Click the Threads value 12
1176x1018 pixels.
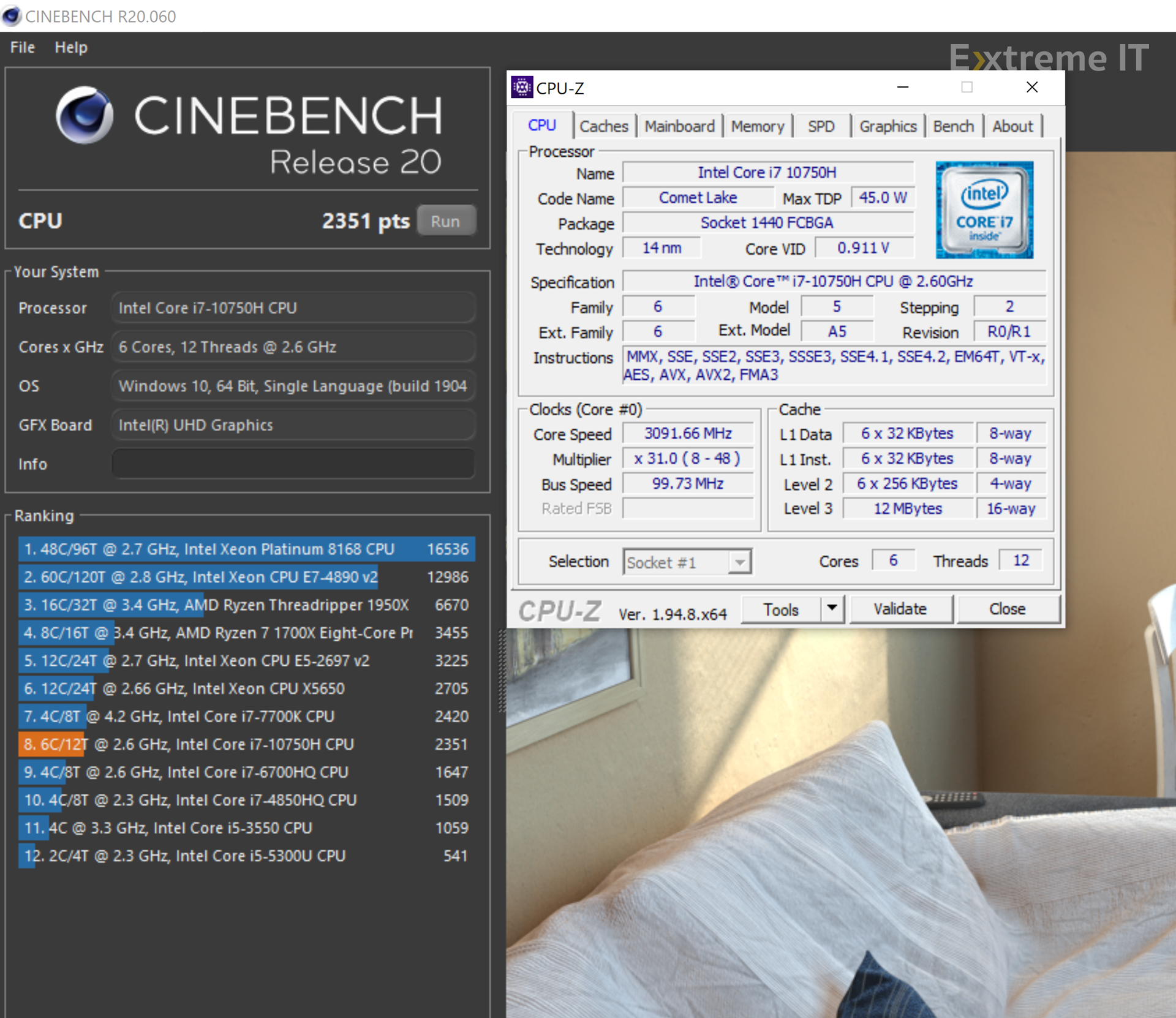[1021, 560]
